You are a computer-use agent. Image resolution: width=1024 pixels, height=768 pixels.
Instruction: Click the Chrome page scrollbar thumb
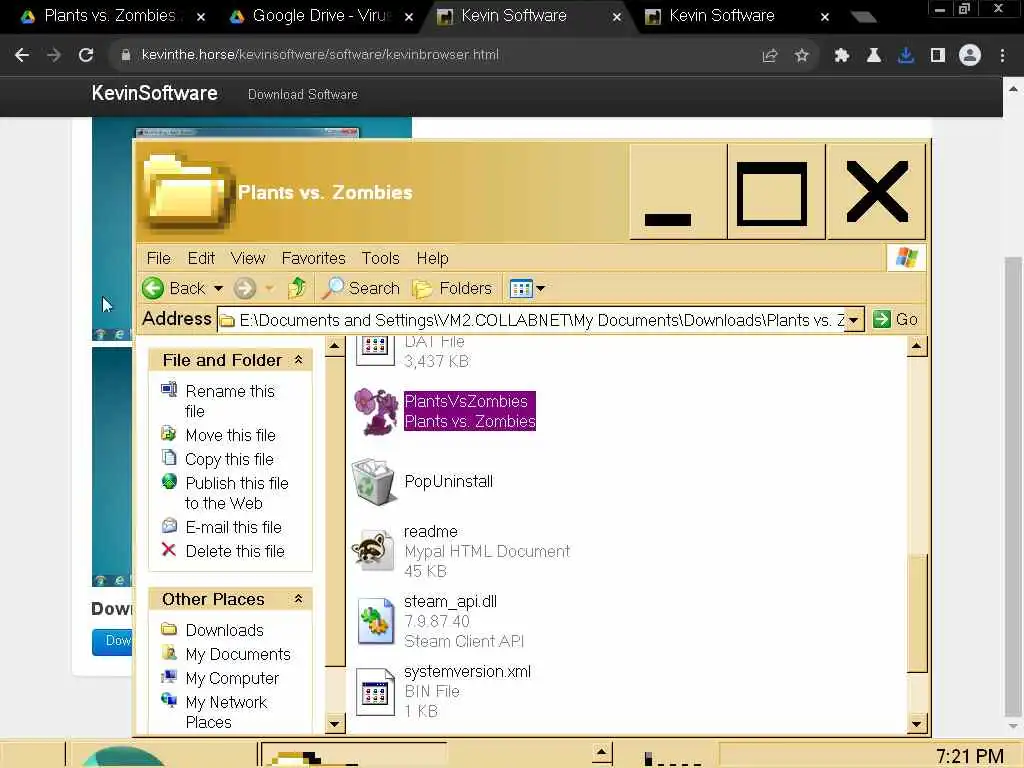(1013, 485)
